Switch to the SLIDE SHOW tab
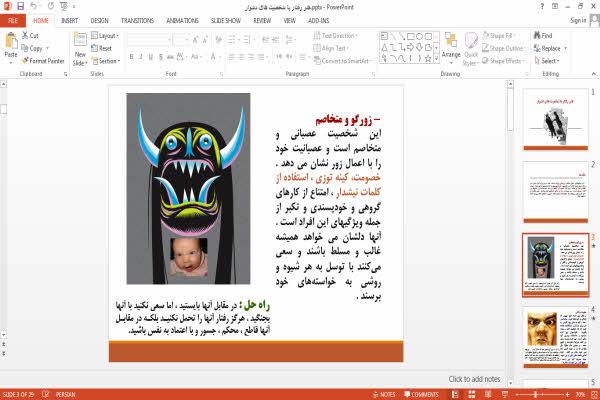The image size is (600, 400). (226, 21)
